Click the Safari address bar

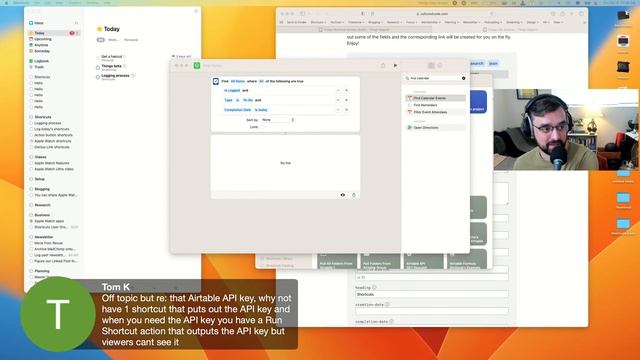(433, 13)
